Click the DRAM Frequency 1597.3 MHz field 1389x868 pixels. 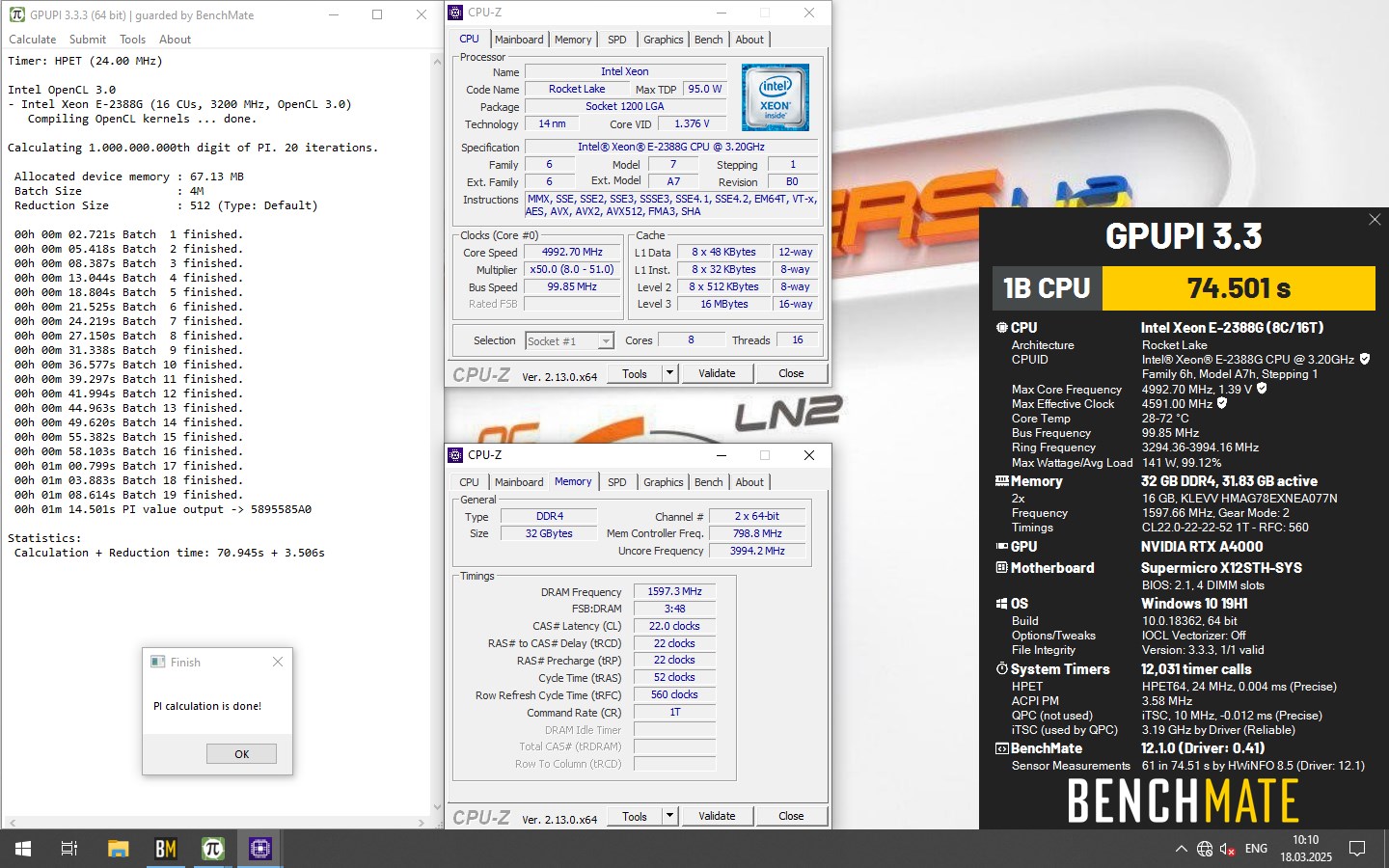click(x=674, y=591)
